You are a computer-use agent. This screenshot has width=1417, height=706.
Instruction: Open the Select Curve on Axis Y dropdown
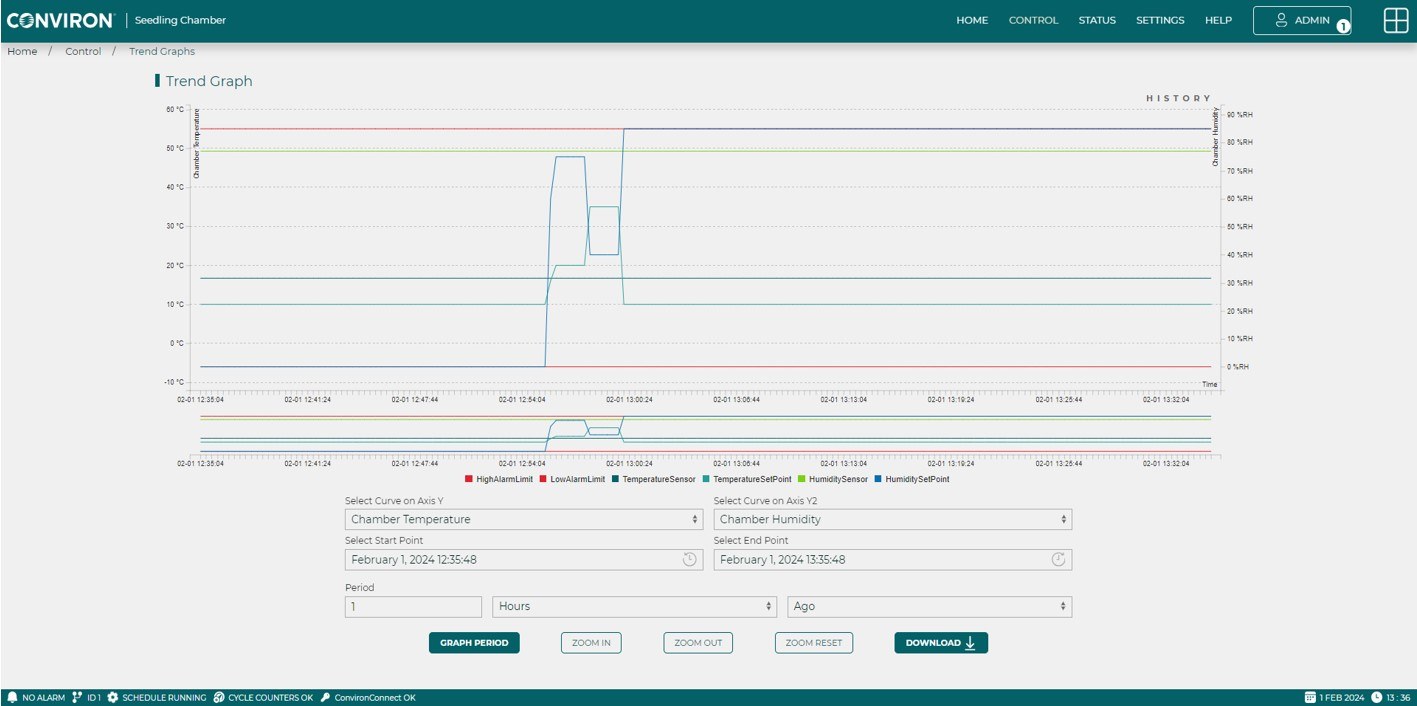coord(524,519)
